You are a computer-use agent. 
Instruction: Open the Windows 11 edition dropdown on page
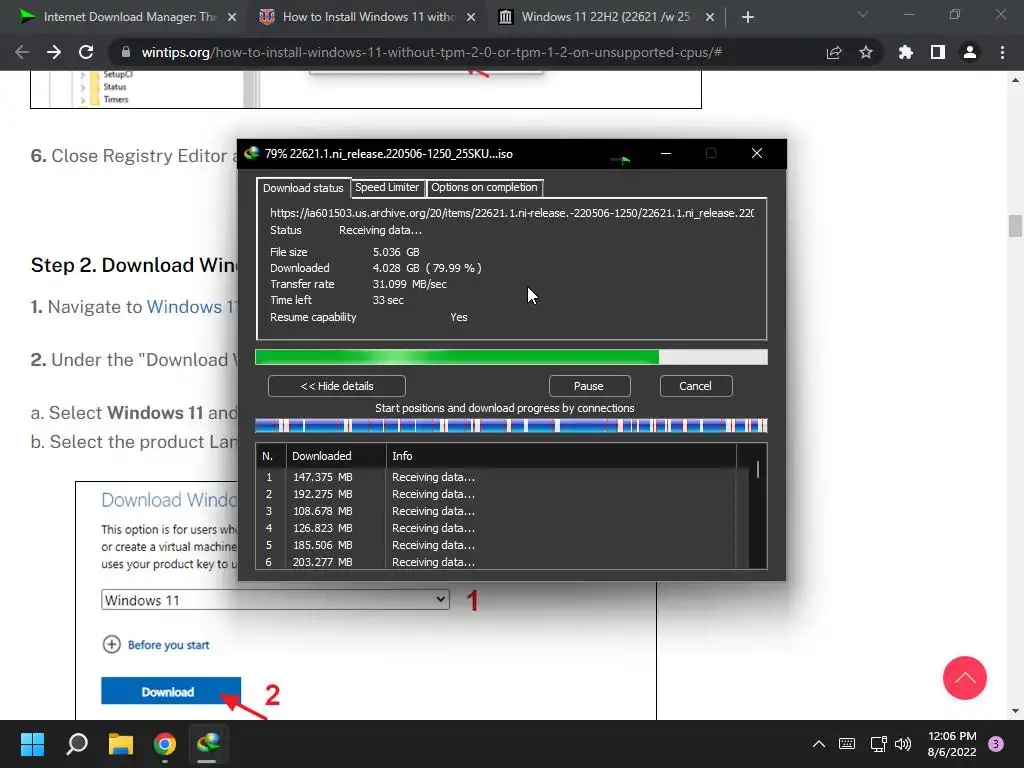click(x=275, y=600)
